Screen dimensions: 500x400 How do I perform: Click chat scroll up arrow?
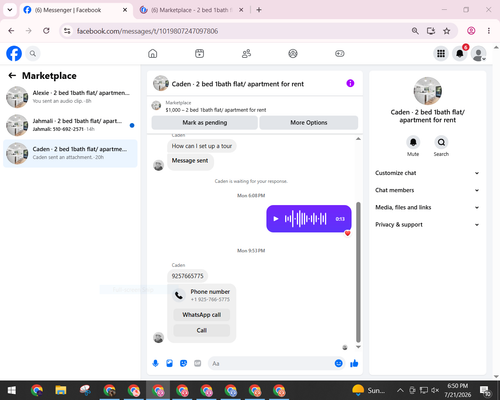click(x=358, y=139)
